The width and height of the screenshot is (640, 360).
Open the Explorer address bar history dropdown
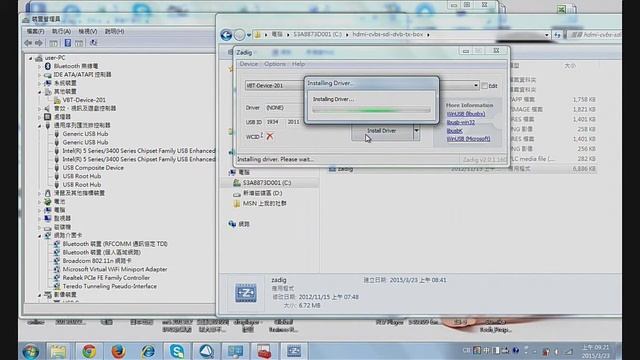click(x=547, y=35)
